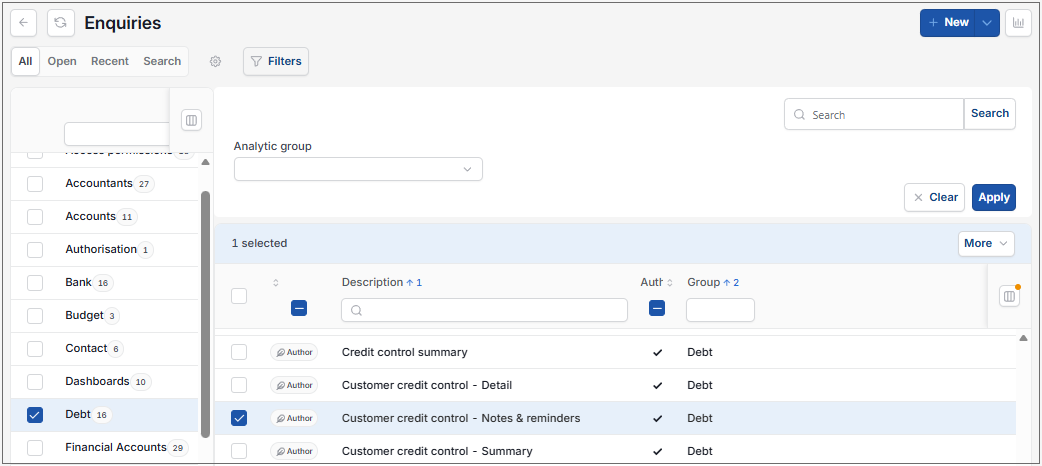1042x466 pixels.
Task: Click the Clear filters button
Action: (934, 197)
